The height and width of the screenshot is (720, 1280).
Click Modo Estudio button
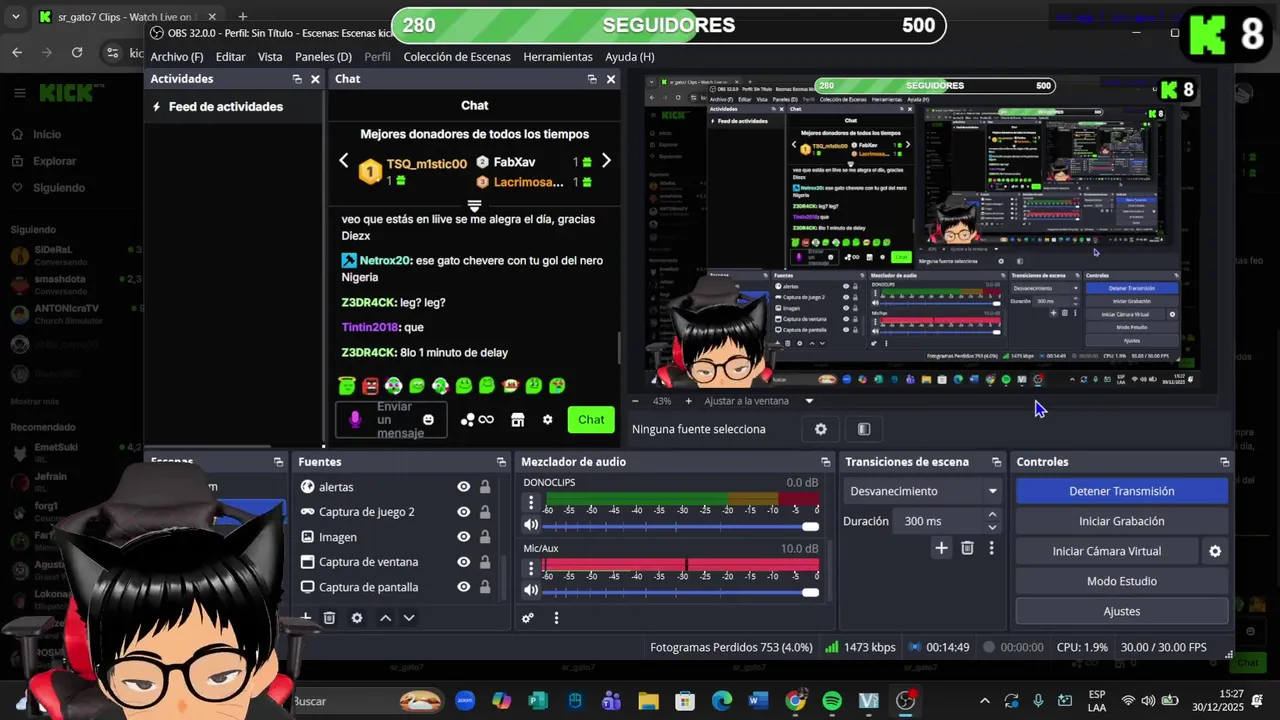pos(1122,581)
